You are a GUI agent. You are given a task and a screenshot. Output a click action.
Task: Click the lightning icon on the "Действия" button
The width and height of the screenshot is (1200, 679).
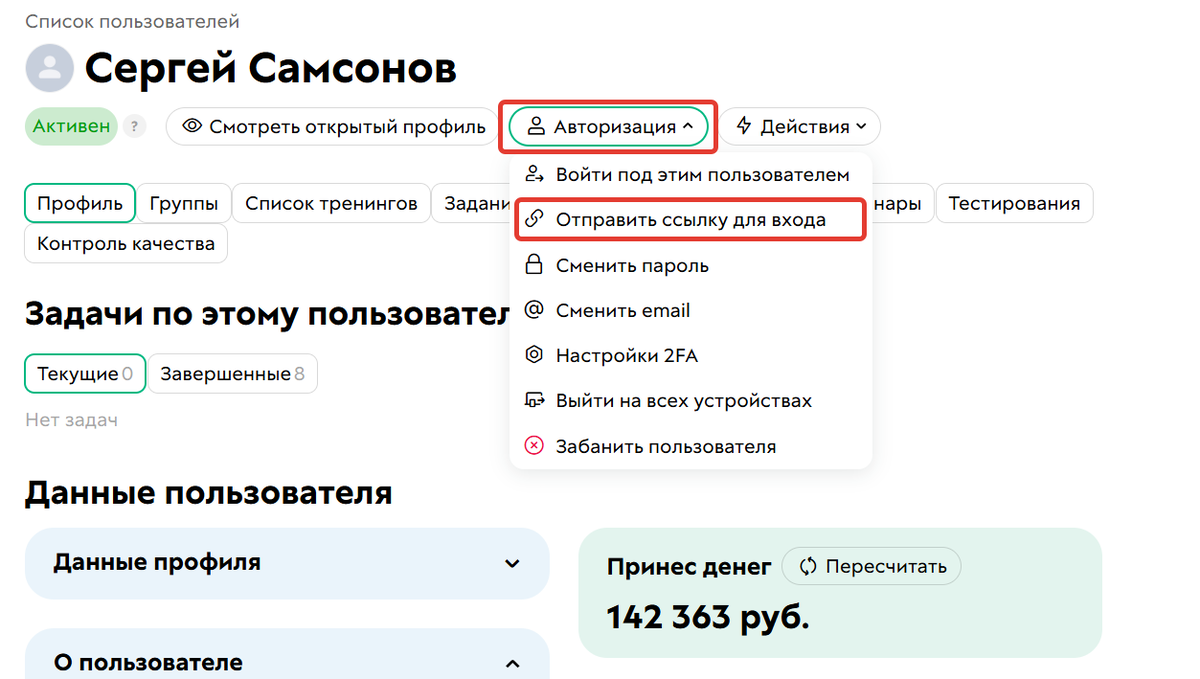743,126
